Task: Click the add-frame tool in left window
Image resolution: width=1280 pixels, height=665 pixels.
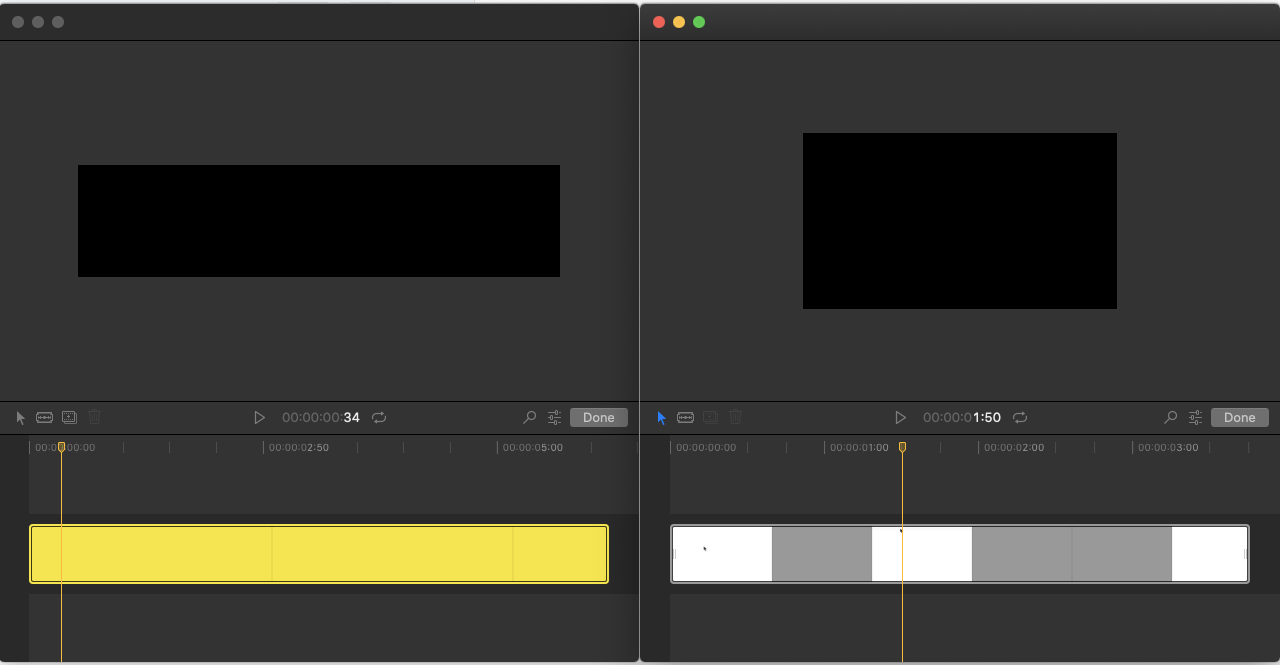Action: coord(69,417)
